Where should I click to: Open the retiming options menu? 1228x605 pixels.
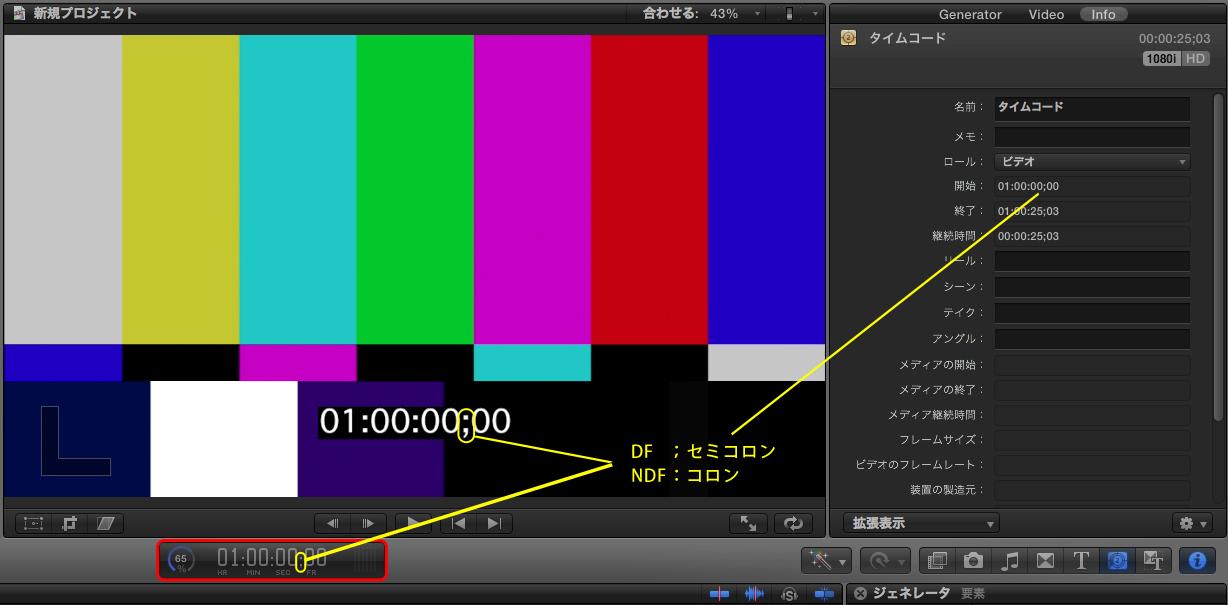pos(885,561)
